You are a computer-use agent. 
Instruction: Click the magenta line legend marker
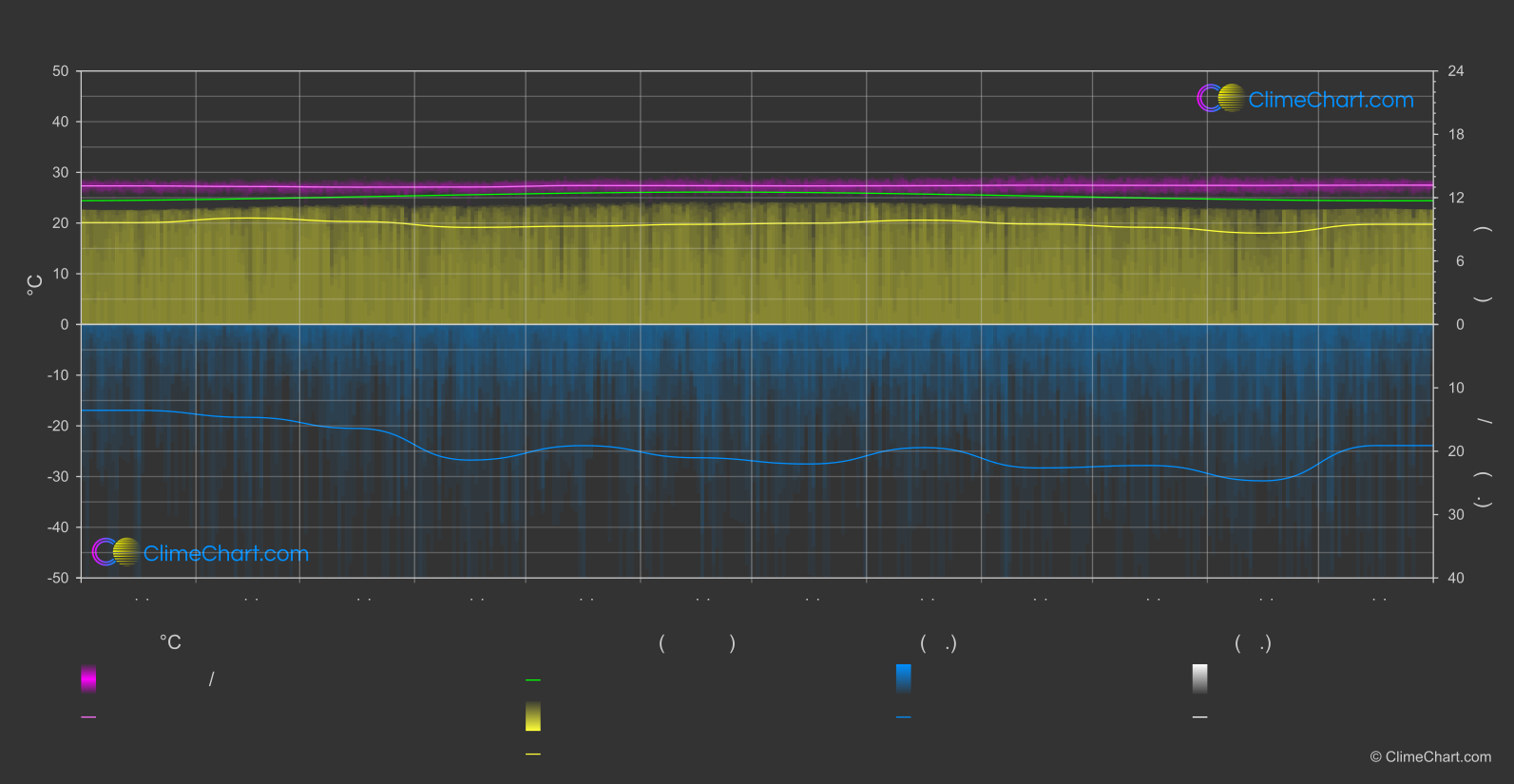click(88, 717)
